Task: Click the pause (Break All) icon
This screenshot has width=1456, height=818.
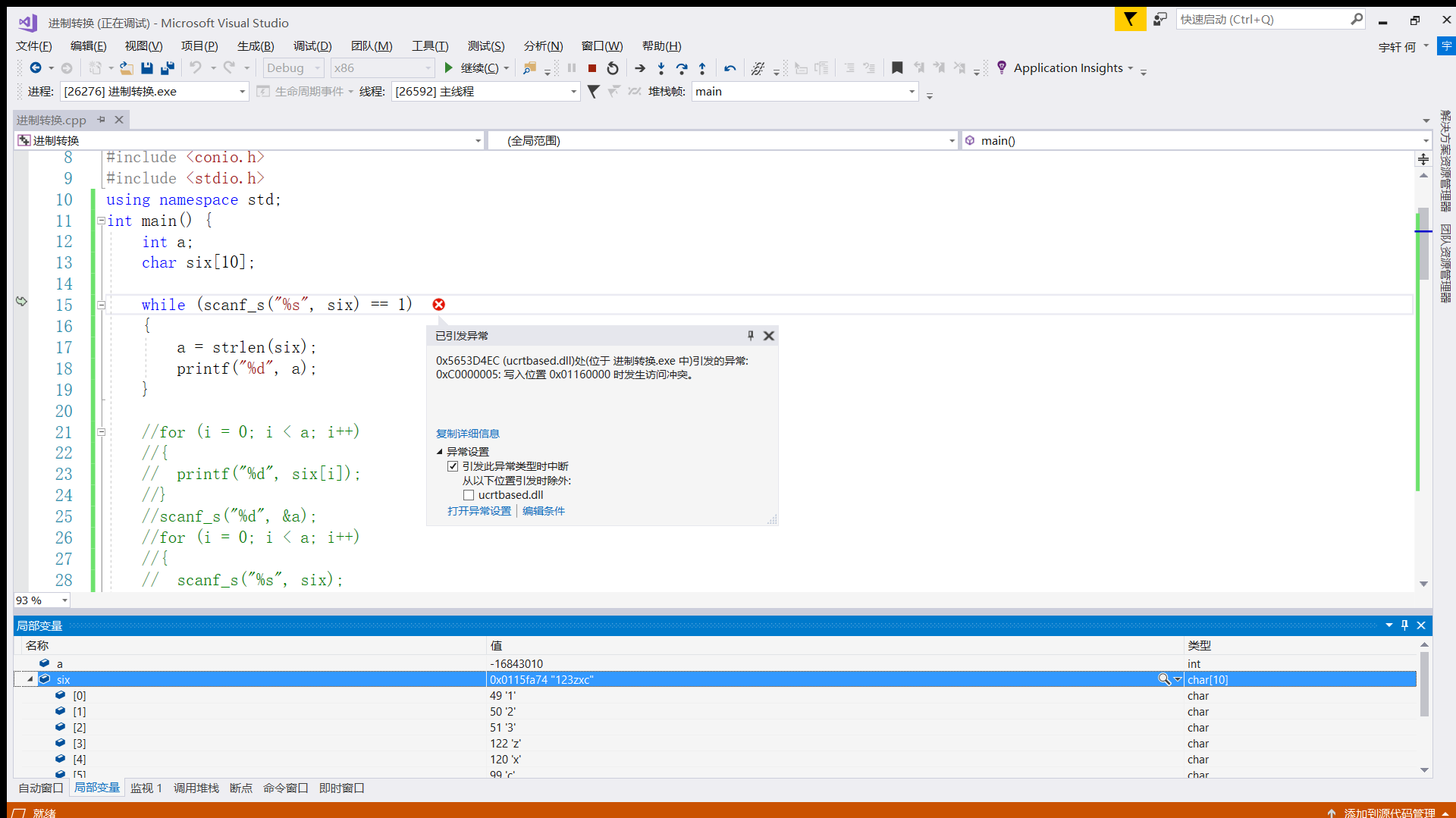Action: [x=572, y=68]
